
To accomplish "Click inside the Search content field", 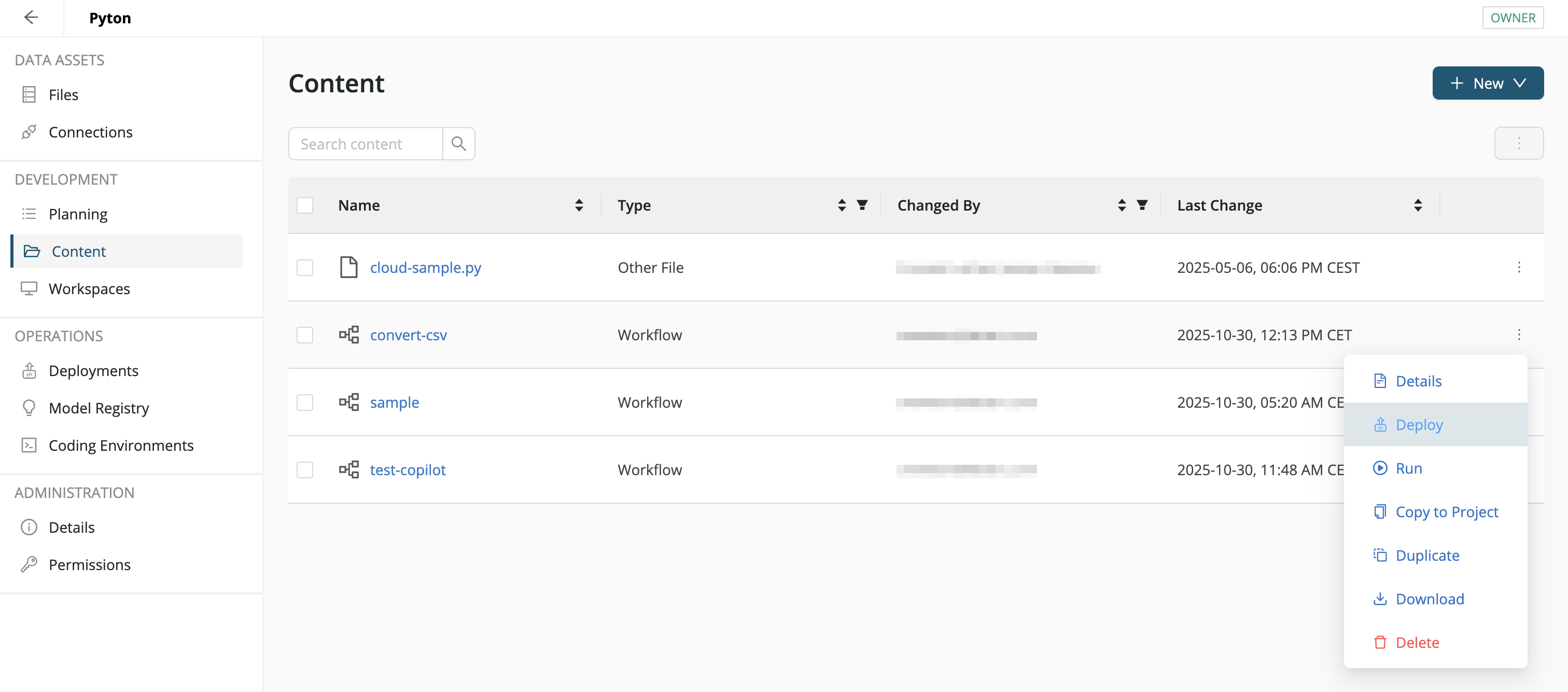I will coord(365,143).
